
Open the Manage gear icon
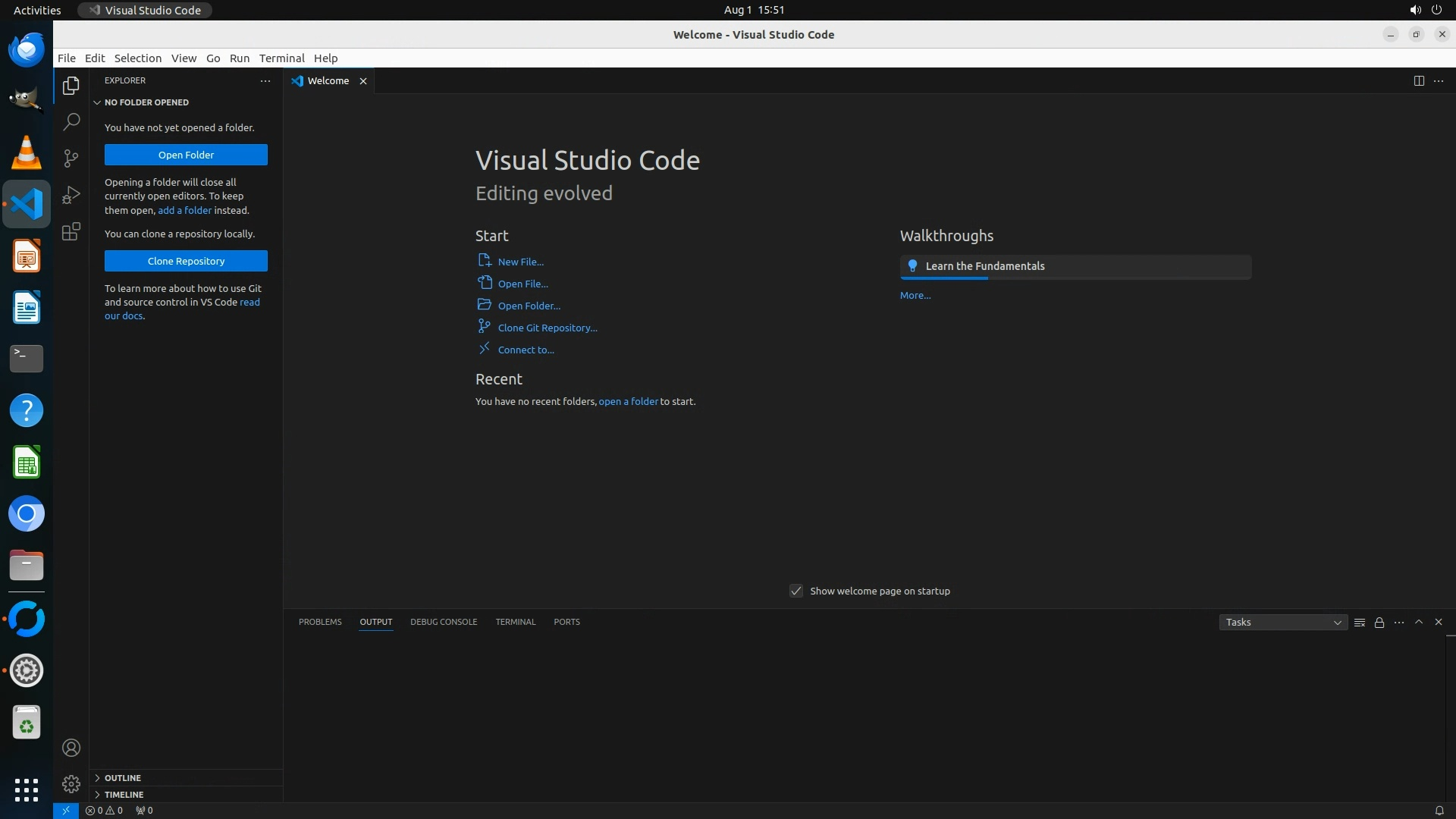71,783
